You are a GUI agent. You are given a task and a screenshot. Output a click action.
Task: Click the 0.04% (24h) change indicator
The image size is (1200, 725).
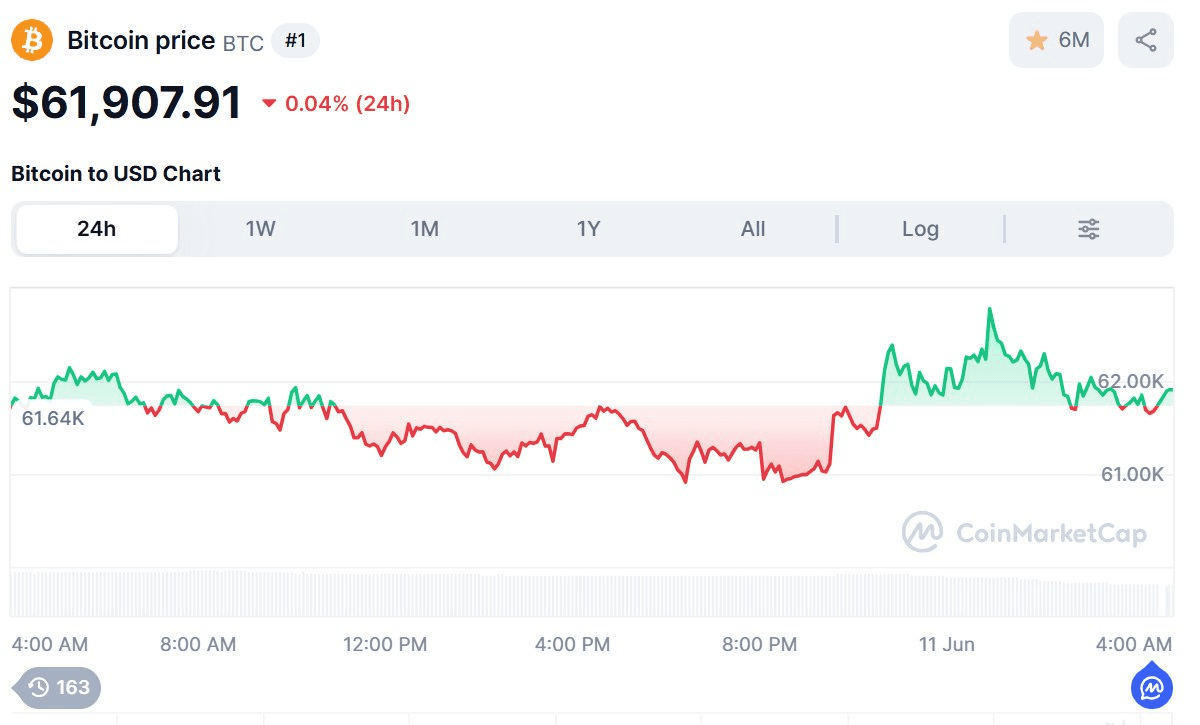pyautogui.click(x=336, y=103)
